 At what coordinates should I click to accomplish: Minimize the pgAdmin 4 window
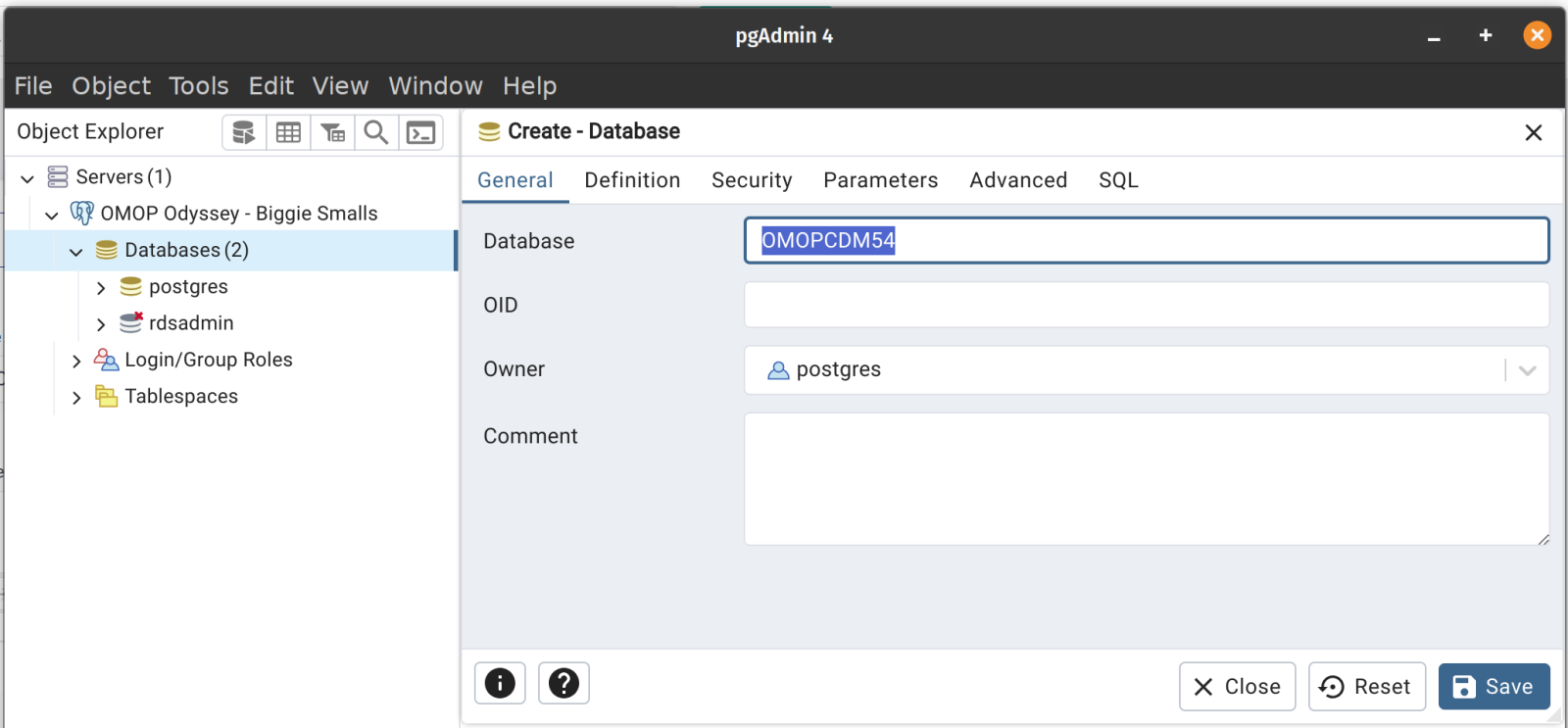pos(1434,36)
